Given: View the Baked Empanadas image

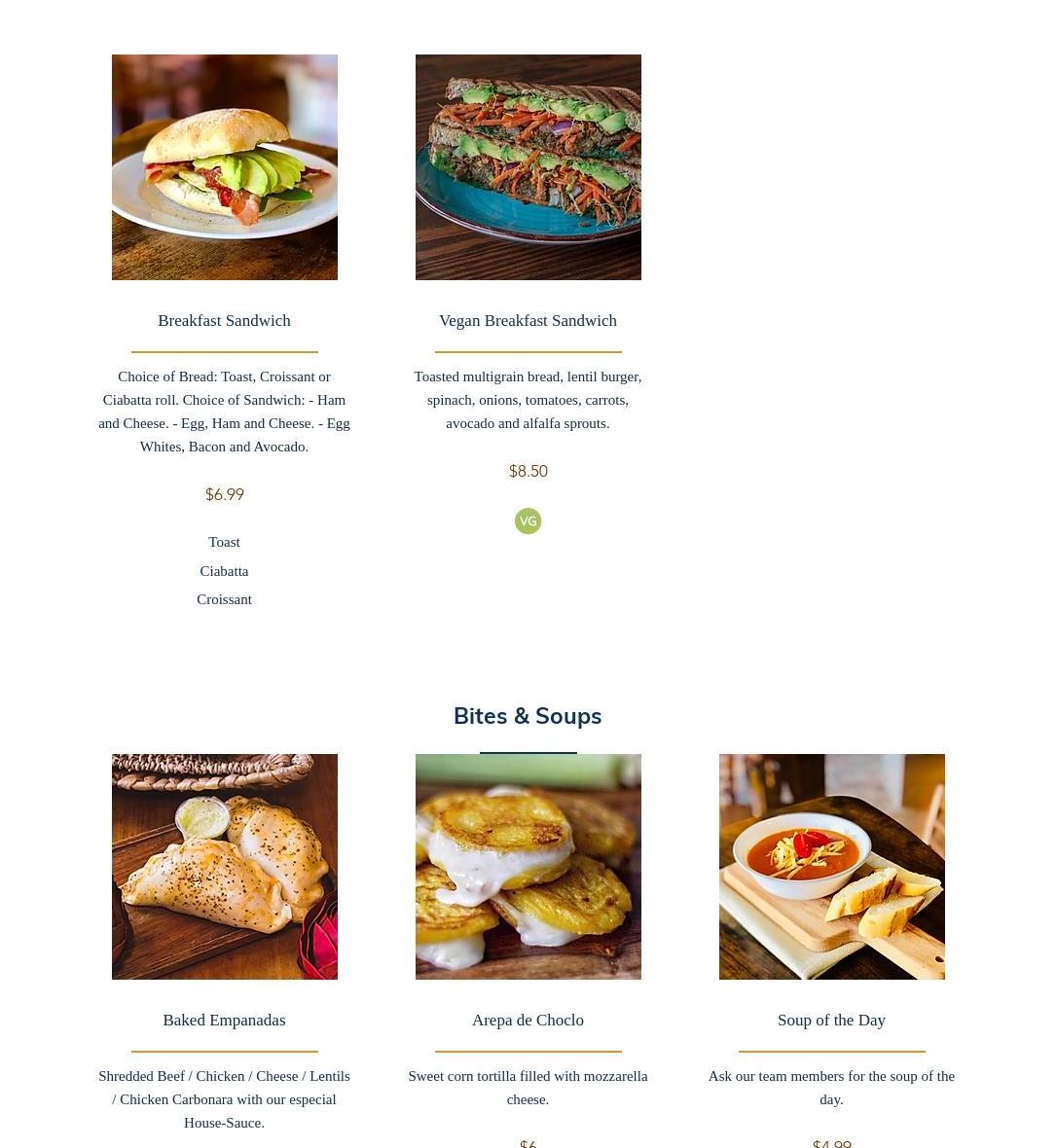Looking at the screenshot, I should coord(224,867).
